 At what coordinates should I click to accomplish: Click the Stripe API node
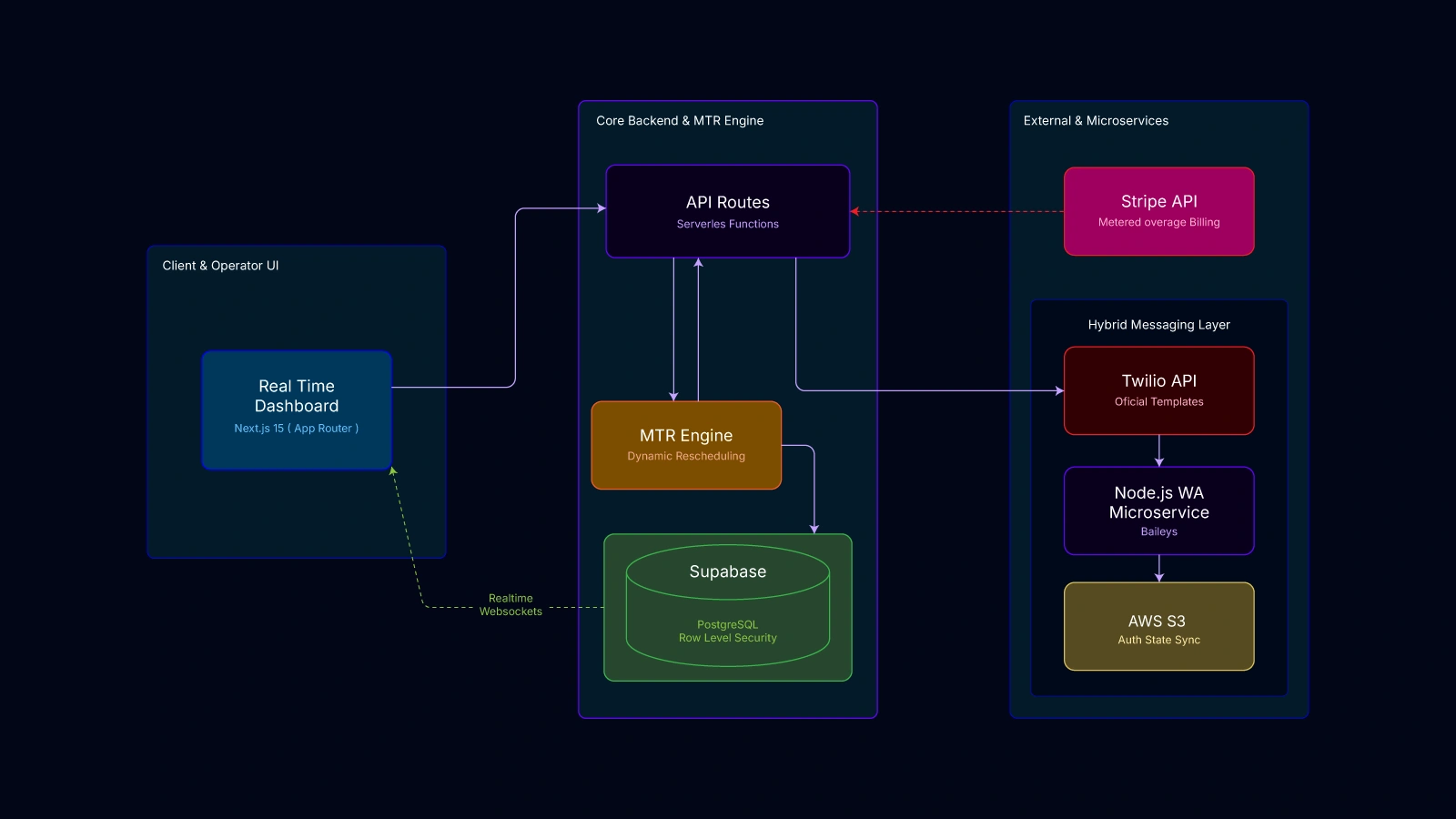pos(1159,211)
